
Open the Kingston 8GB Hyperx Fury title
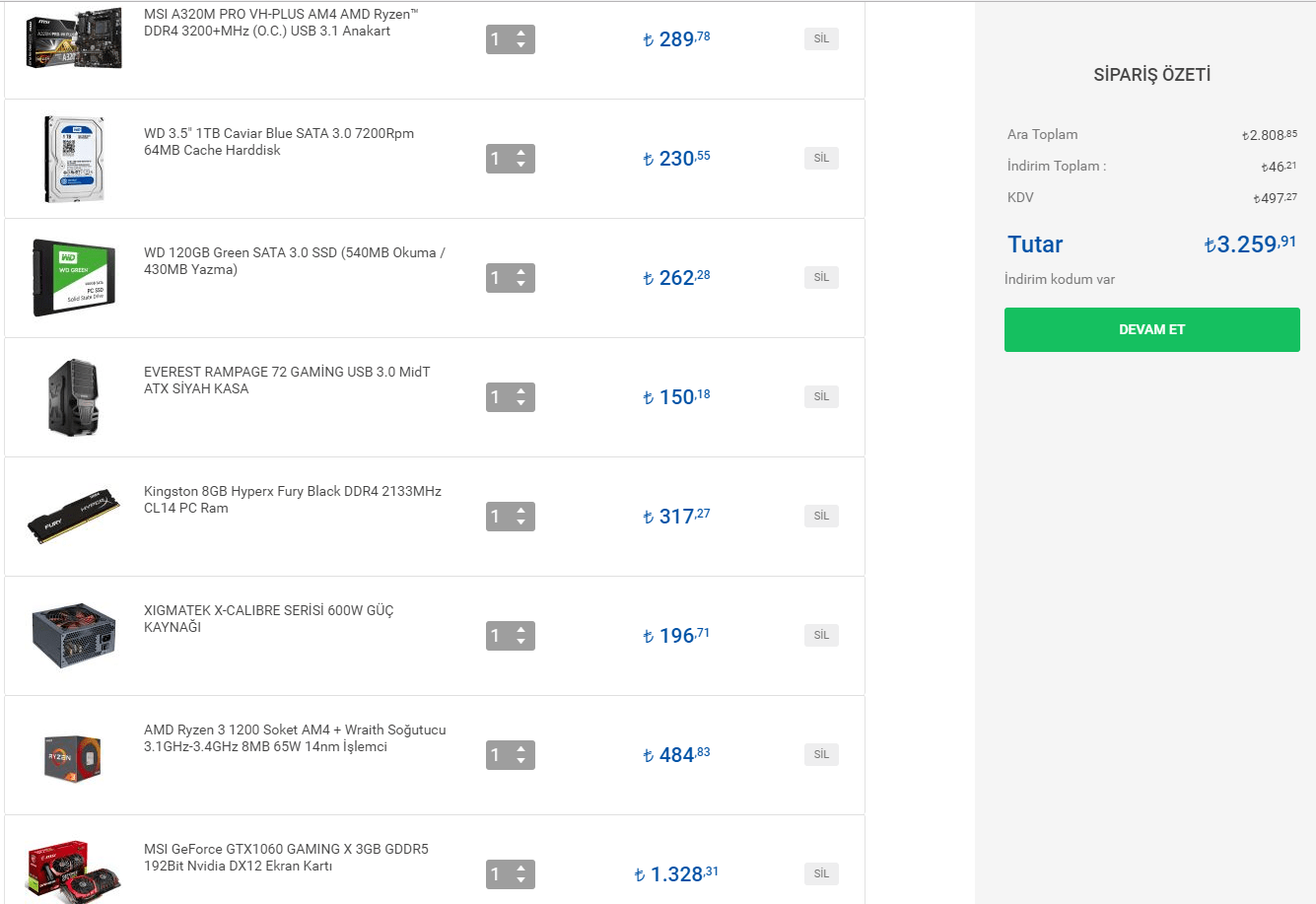(293, 500)
